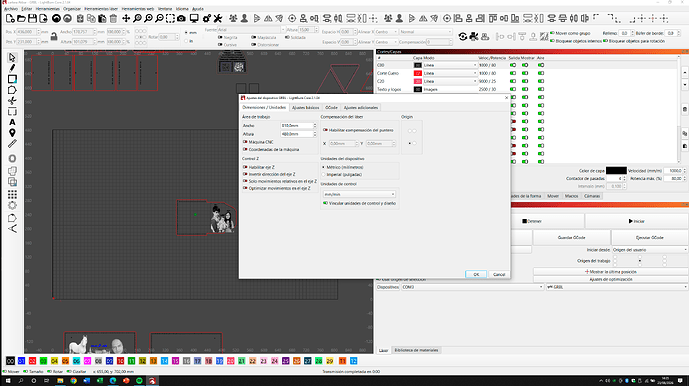689x386 pixels.
Task: Click the monitor Preview icon in toolbar
Action: pyautogui.click(x=194, y=18)
